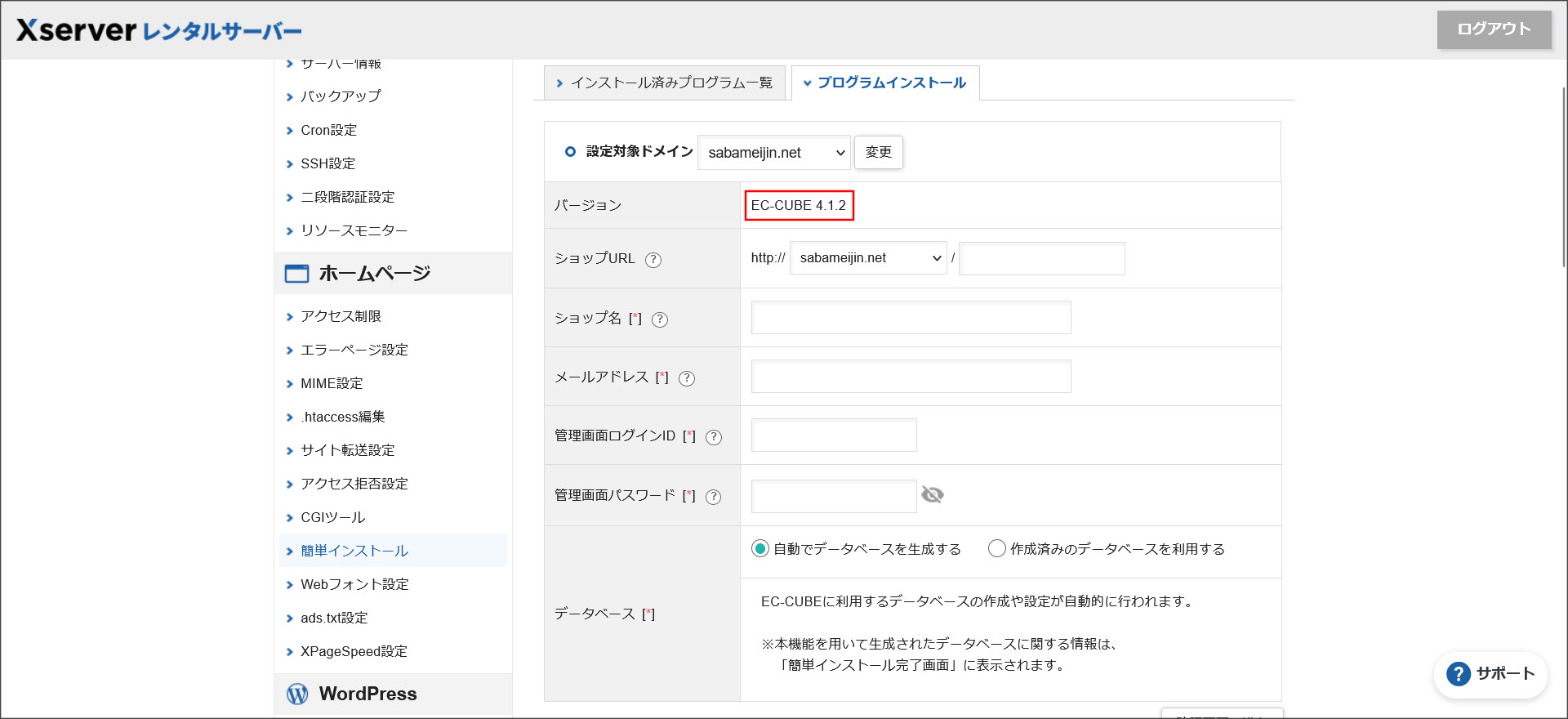The width and height of the screenshot is (1568, 719).
Task: Open 二段階認証設定 in the sidebar
Action: [x=347, y=197]
